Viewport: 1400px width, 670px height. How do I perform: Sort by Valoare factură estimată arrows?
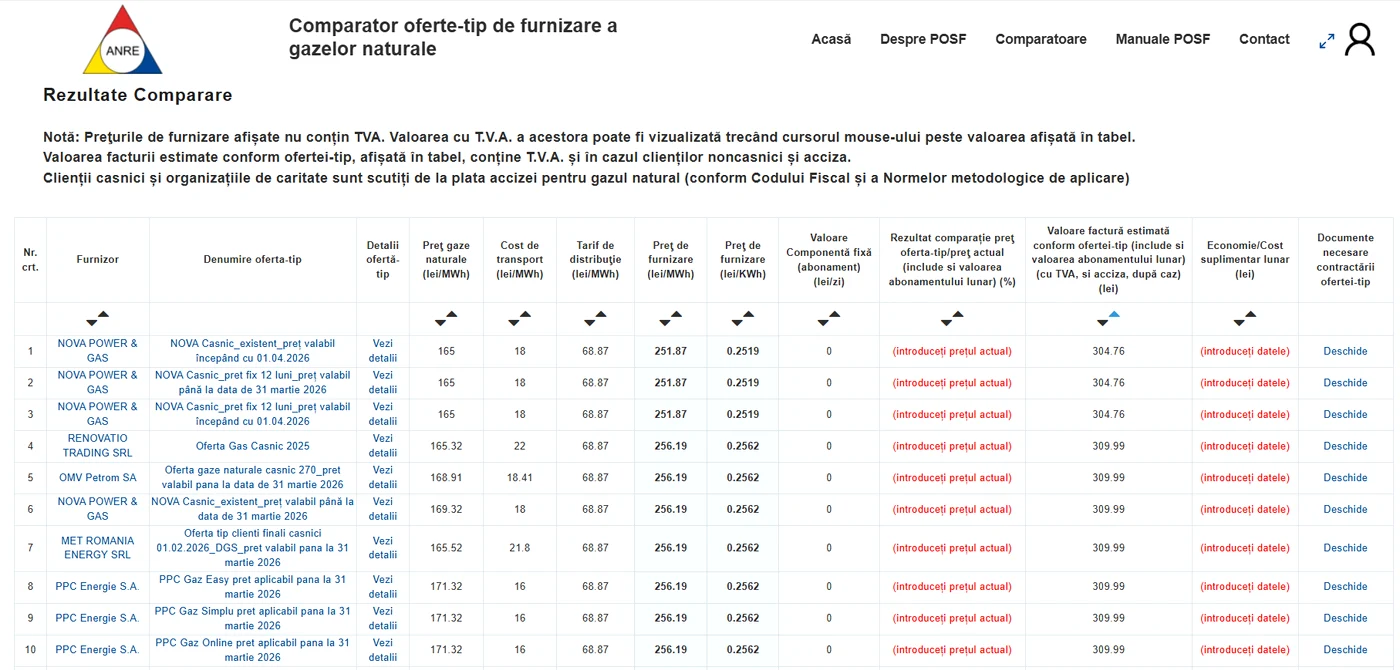1108,319
